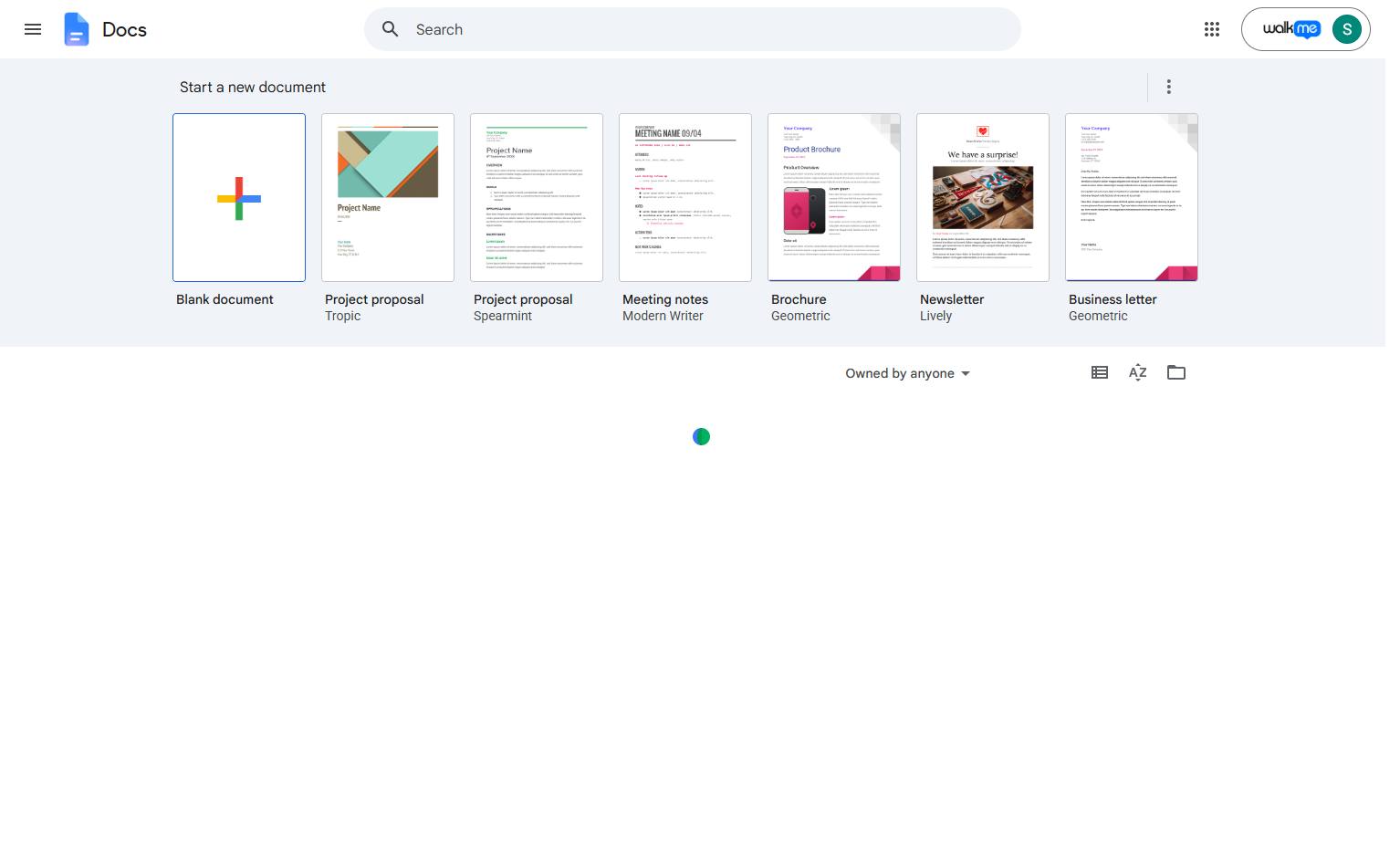
Task: Open the Project proposal Spearmint template
Action: 537,197
